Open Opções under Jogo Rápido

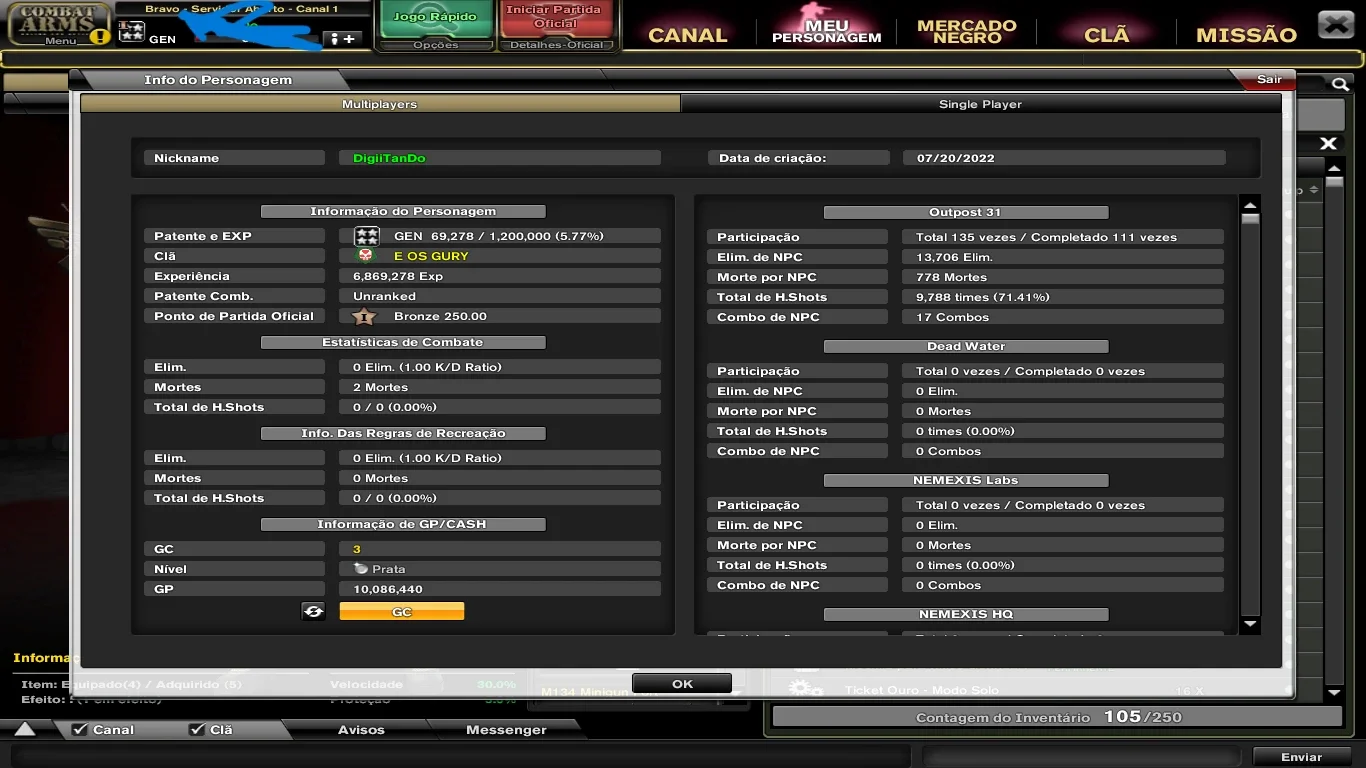point(436,45)
